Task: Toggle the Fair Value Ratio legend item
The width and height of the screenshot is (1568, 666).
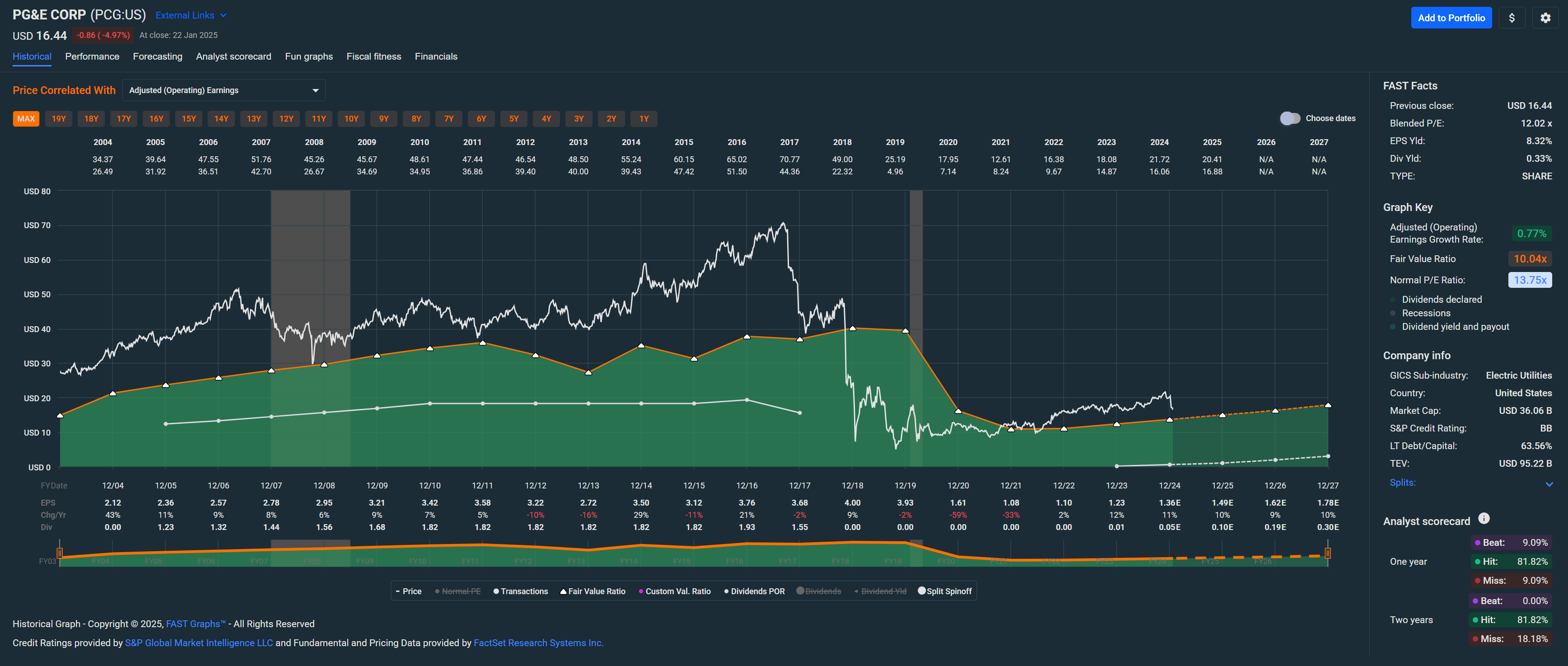Action: point(593,591)
